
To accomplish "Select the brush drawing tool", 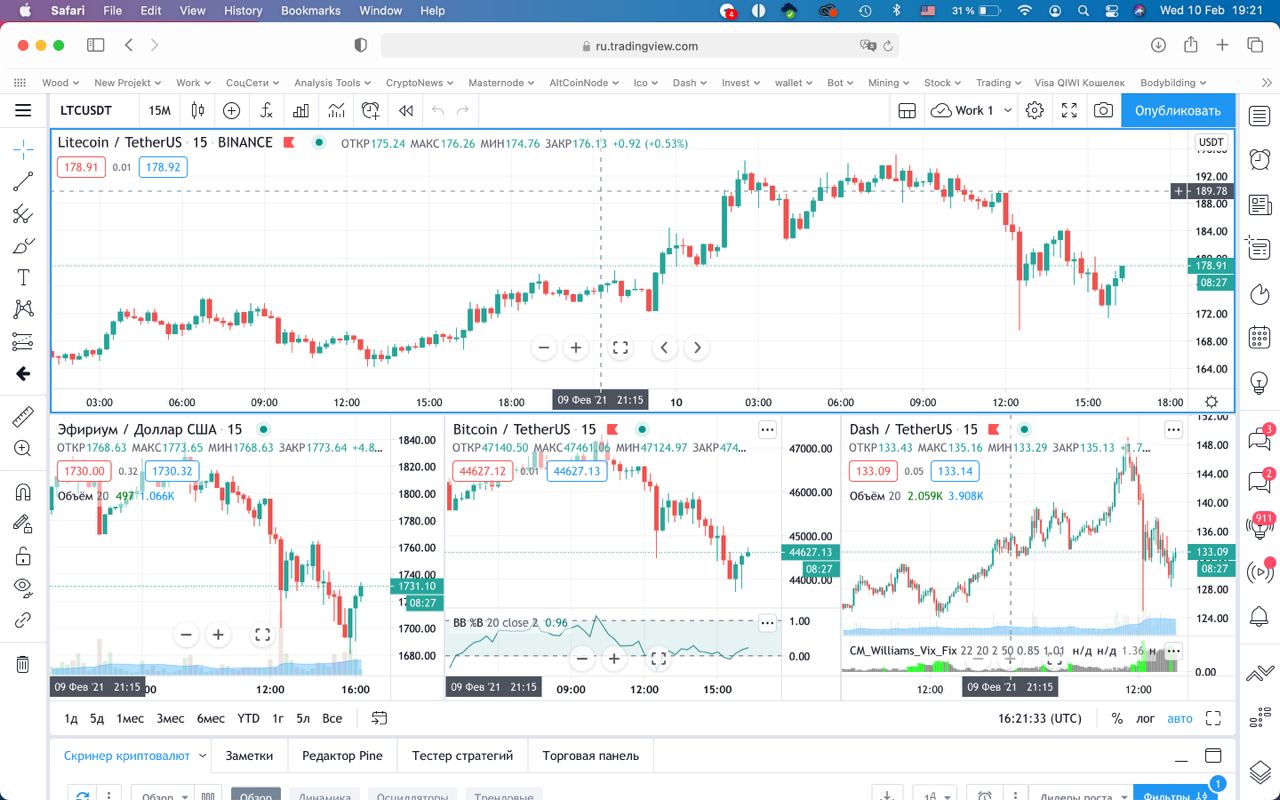I will pyautogui.click(x=23, y=245).
